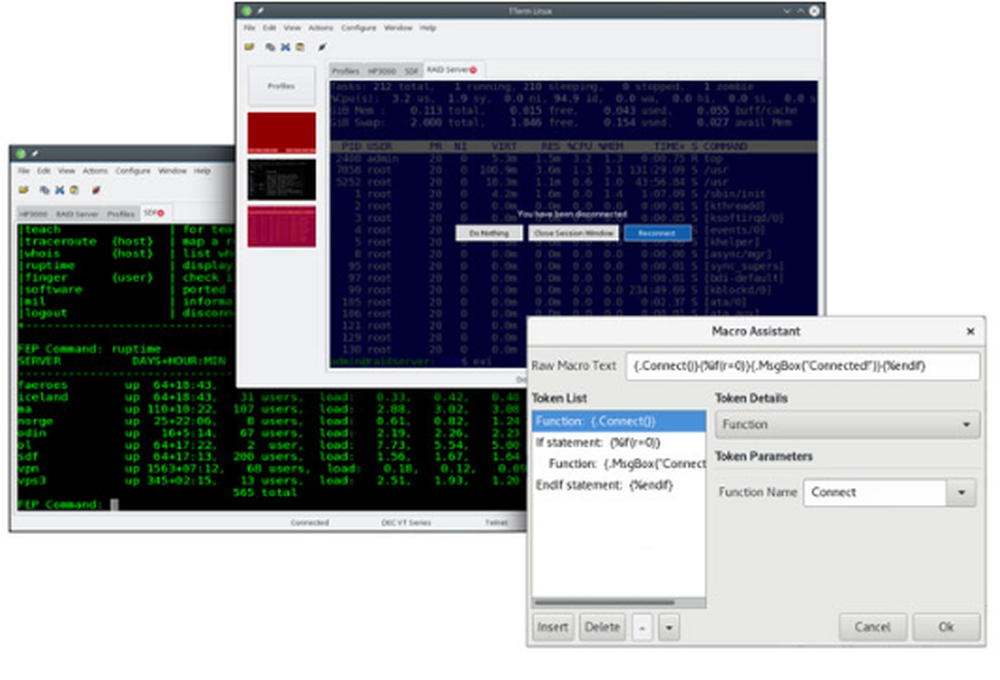Screen dimensions: 1000x680
Task: Click the Profiles thumbnail in sidebar
Action: [x=281, y=85]
